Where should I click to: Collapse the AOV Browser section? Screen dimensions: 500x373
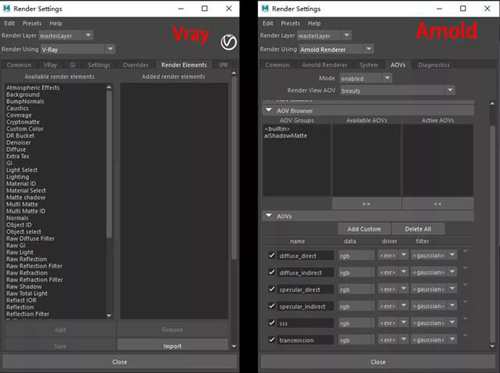(x=269, y=110)
